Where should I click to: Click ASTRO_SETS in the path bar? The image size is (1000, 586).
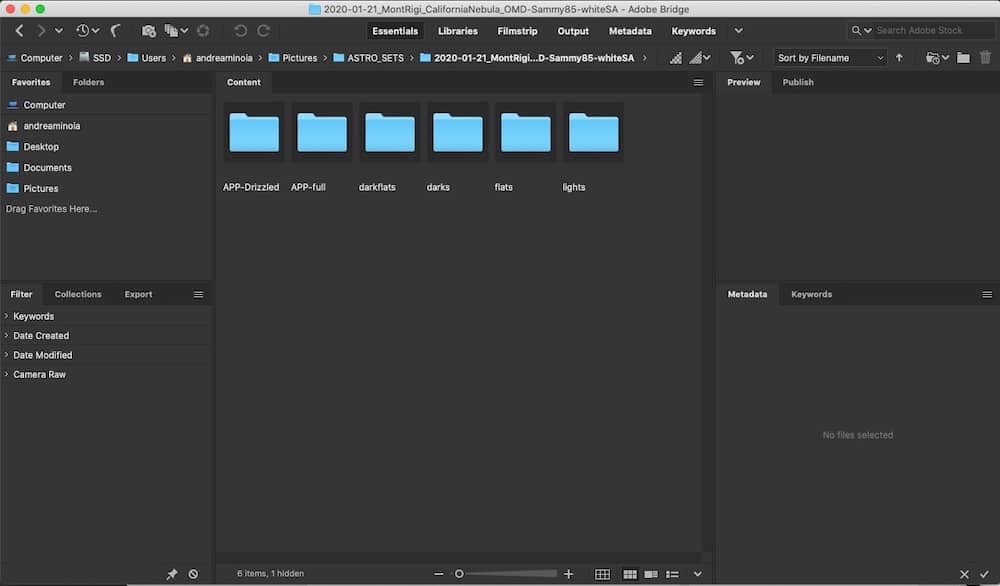pos(369,58)
